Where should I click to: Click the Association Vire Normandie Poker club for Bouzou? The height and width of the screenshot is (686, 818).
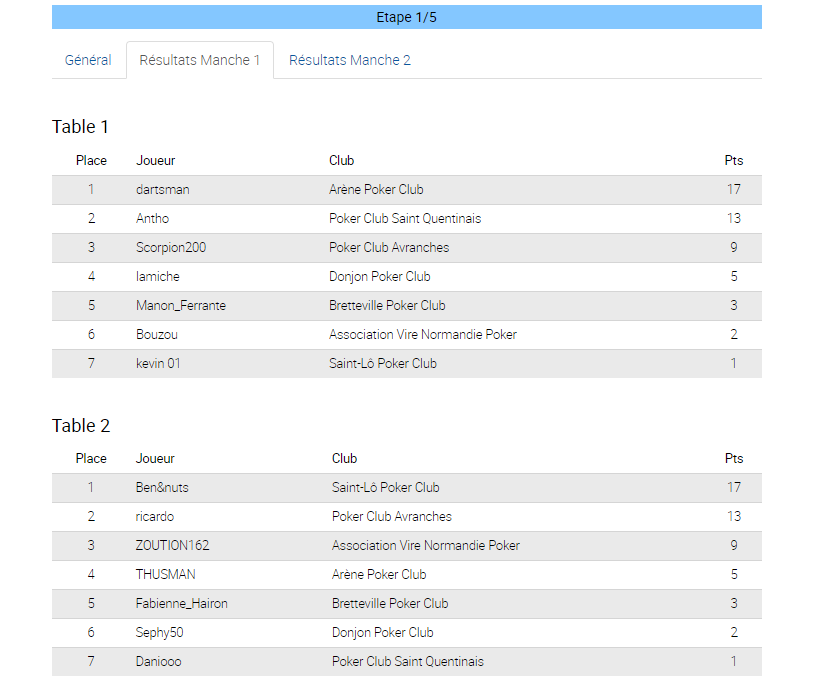pyautogui.click(x=423, y=334)
